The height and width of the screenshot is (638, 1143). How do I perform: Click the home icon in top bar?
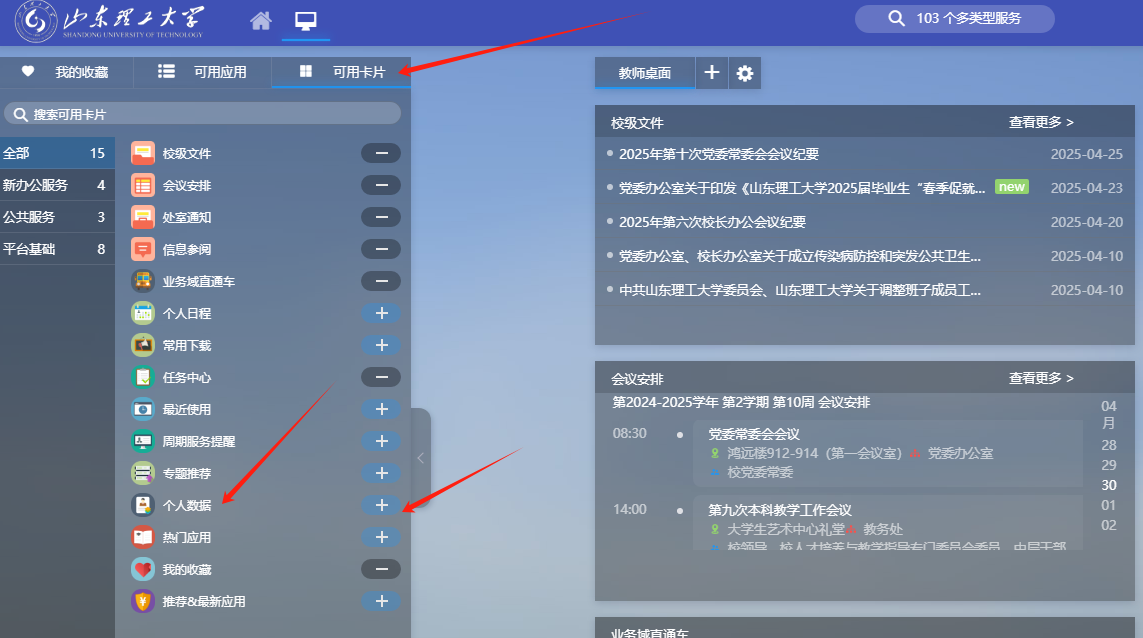[x=261, y=21]
